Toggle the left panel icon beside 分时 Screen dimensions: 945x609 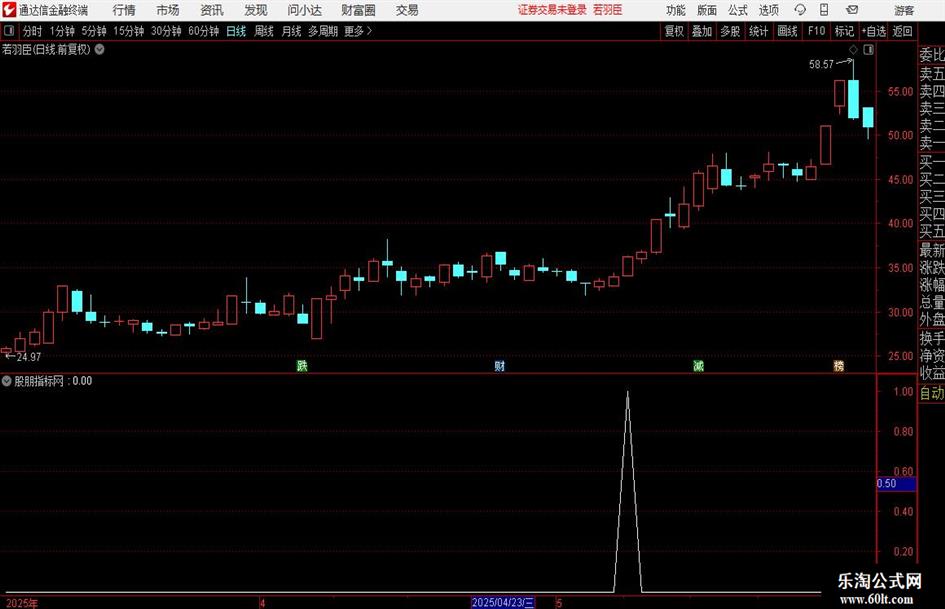click(x=9, y=31)
